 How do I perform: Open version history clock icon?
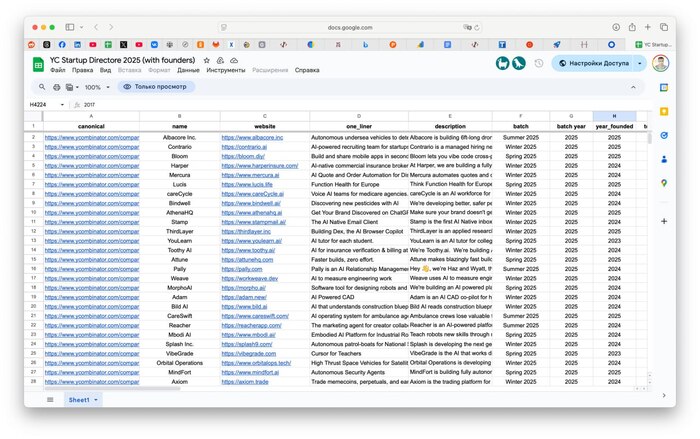539,63
